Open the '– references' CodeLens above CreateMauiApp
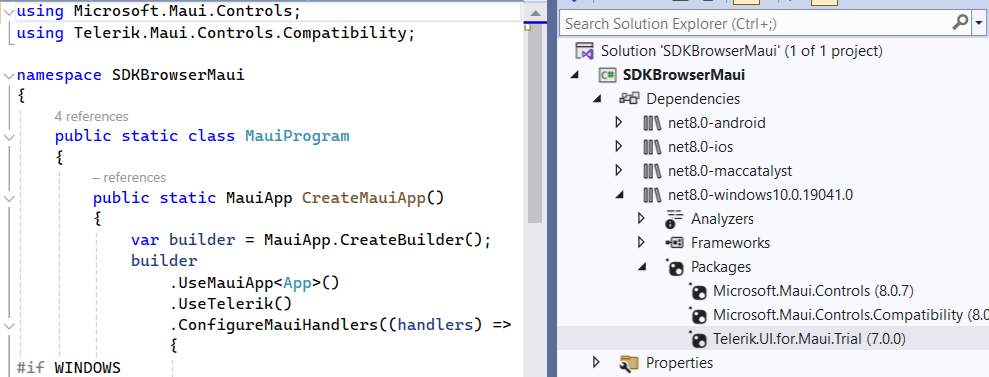Viewport: 989px width, 377px height. point(129,177)
